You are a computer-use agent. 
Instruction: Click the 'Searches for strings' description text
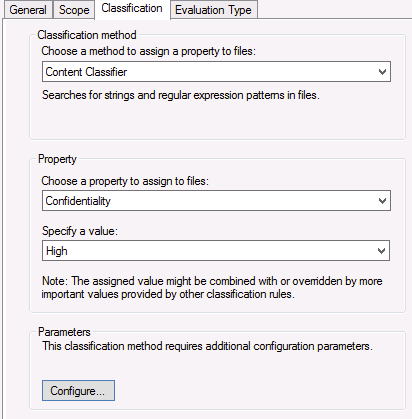(181, 95)
